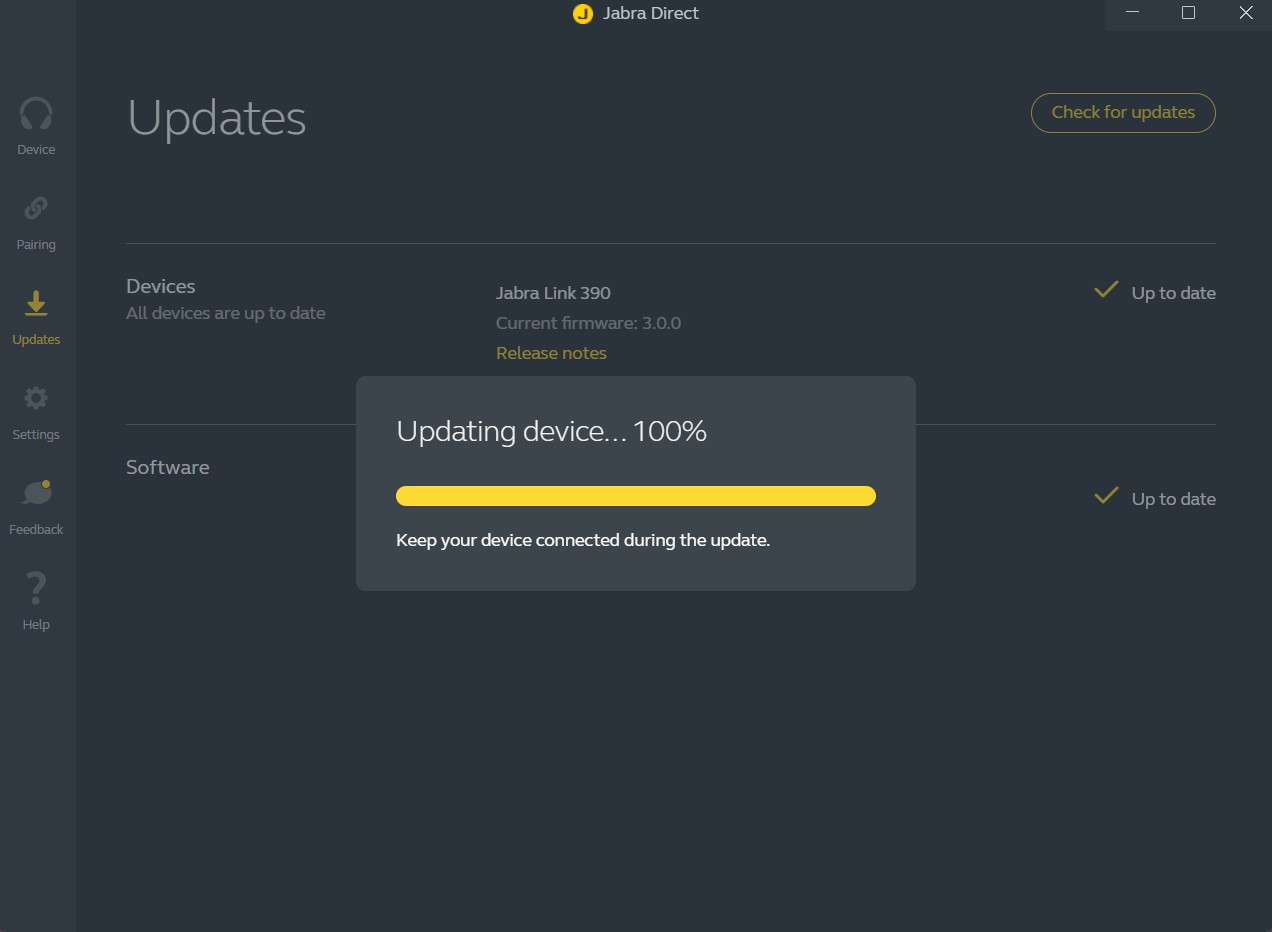This screenshot has height=932, width=1272.
Task: Click the yellow update progress bar
Action: [x=635, y=496]
